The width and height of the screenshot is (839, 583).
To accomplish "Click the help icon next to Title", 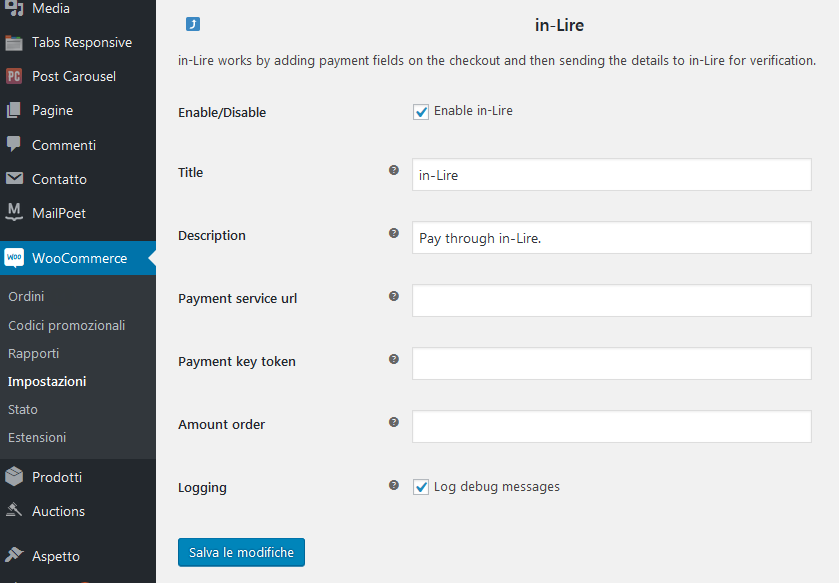I will (394, 171).
